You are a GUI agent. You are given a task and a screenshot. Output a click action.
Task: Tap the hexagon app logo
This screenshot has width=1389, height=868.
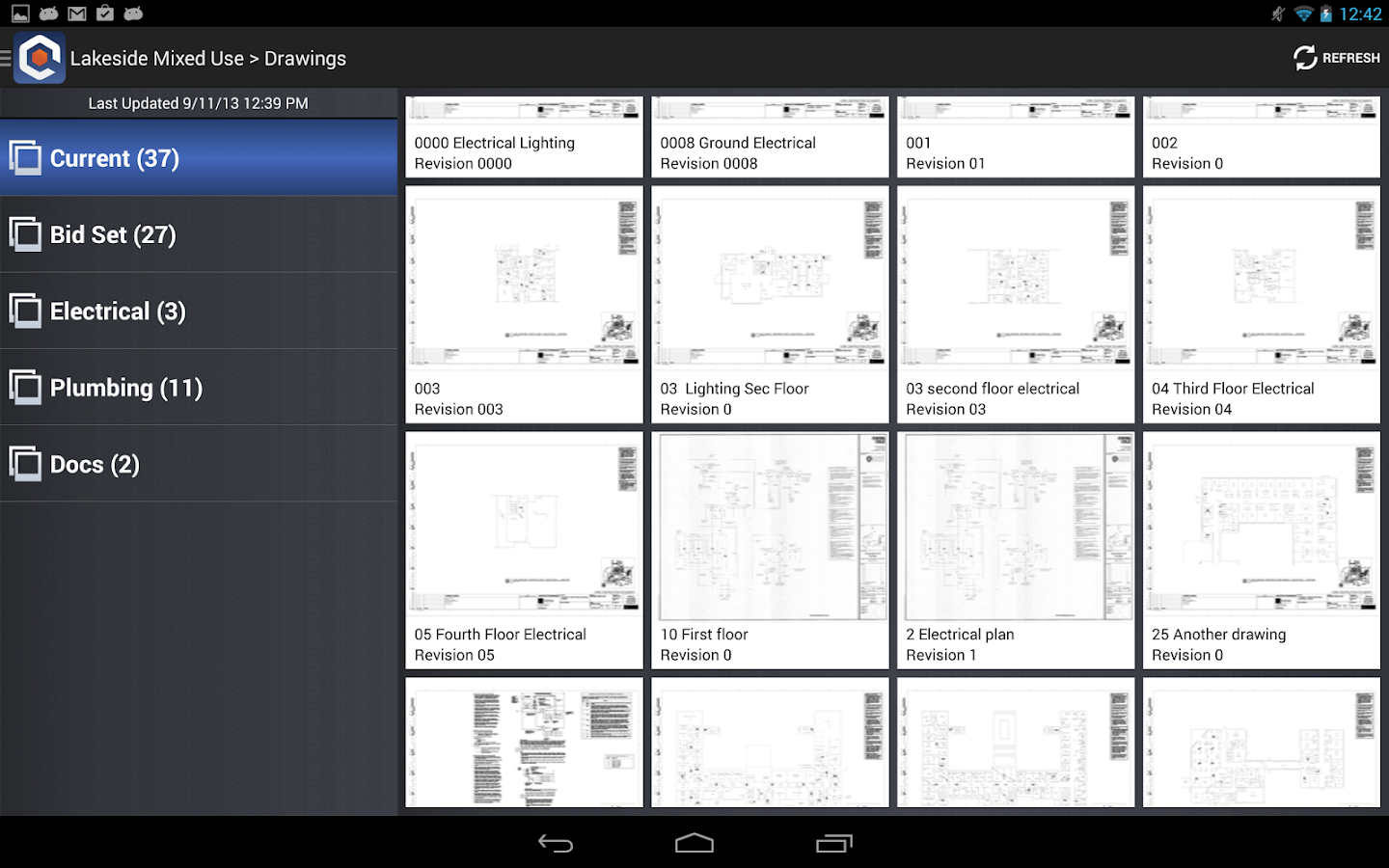pyautogui.click(x=39, y=57)
